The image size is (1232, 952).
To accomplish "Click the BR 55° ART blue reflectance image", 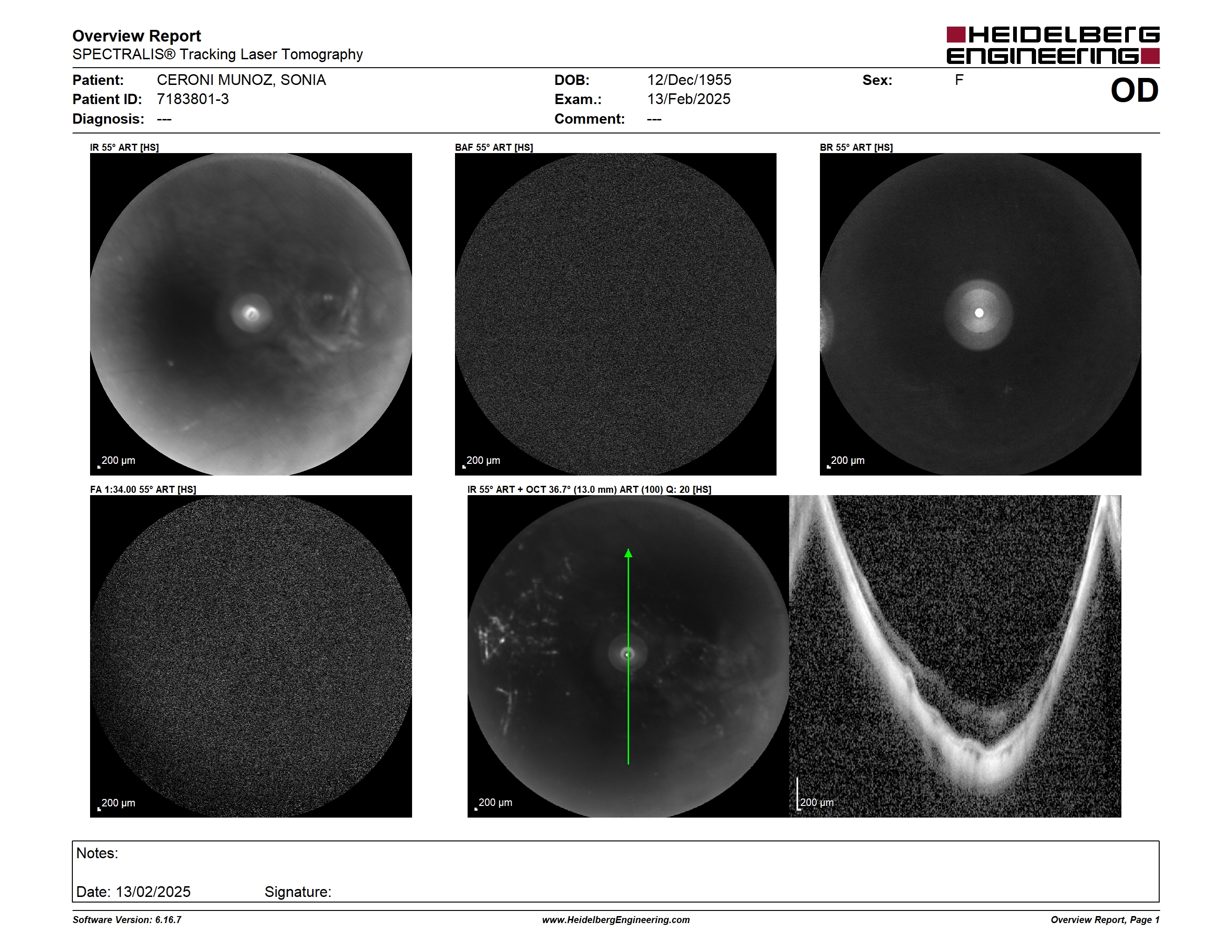I will tap(980, 314).
